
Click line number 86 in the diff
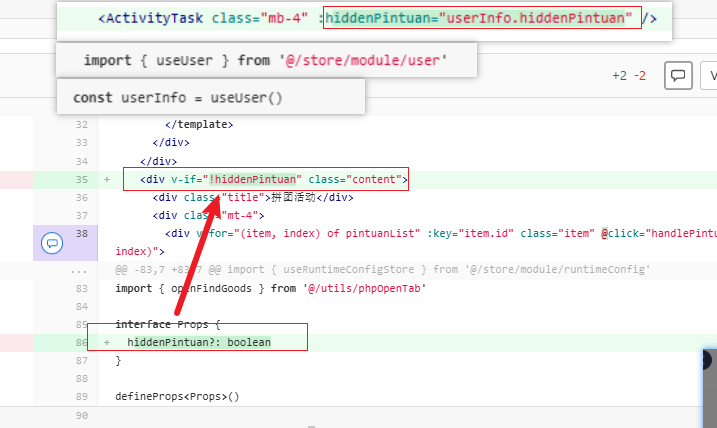pyautogui.click(x=82, y=342)
